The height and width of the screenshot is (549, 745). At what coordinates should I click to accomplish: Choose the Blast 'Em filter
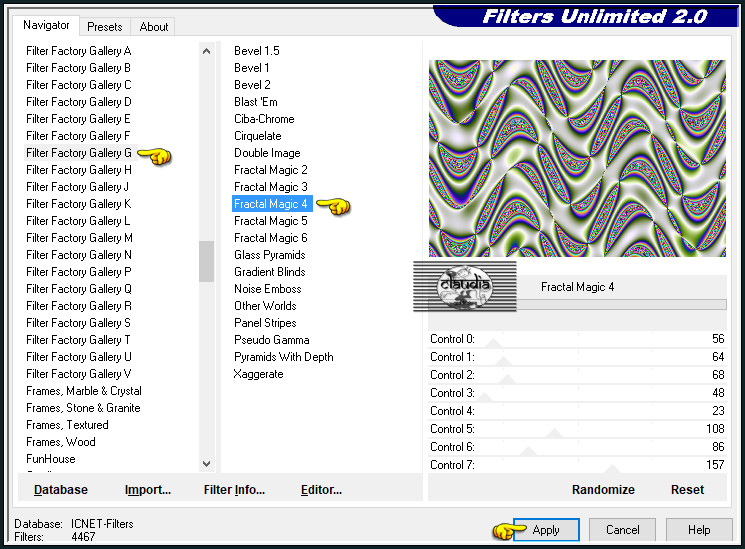coord(256,102)
